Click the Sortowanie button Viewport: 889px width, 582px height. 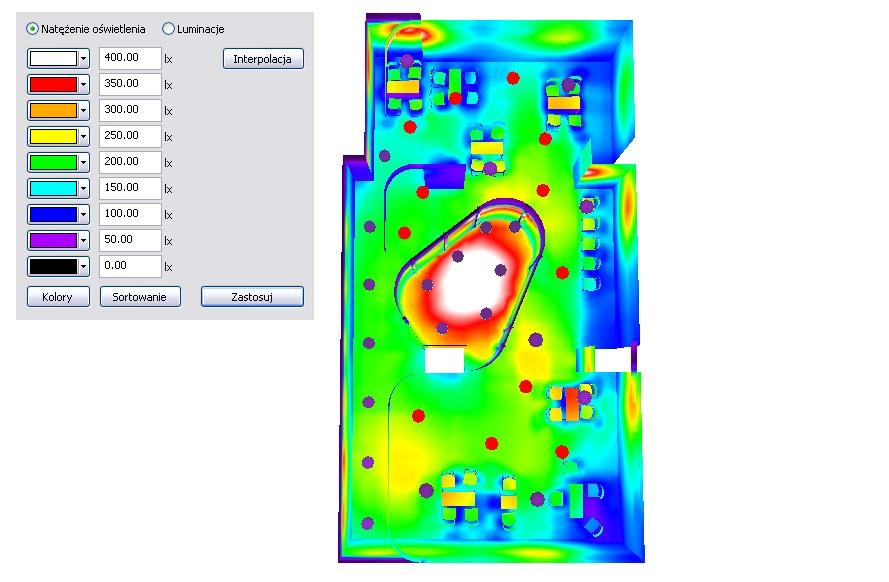(x=140, y=297)
